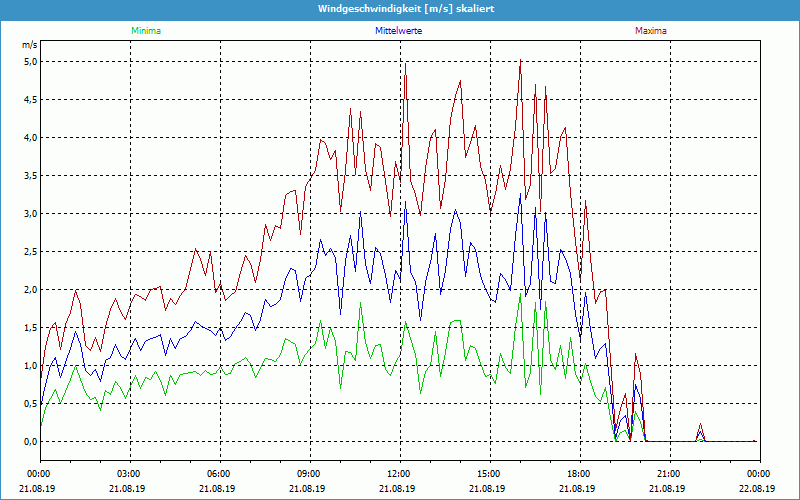The width and height of the screenshot is (800, 500).
Task: Click the 3,0 y-axis value
Action: coord(31,214)
